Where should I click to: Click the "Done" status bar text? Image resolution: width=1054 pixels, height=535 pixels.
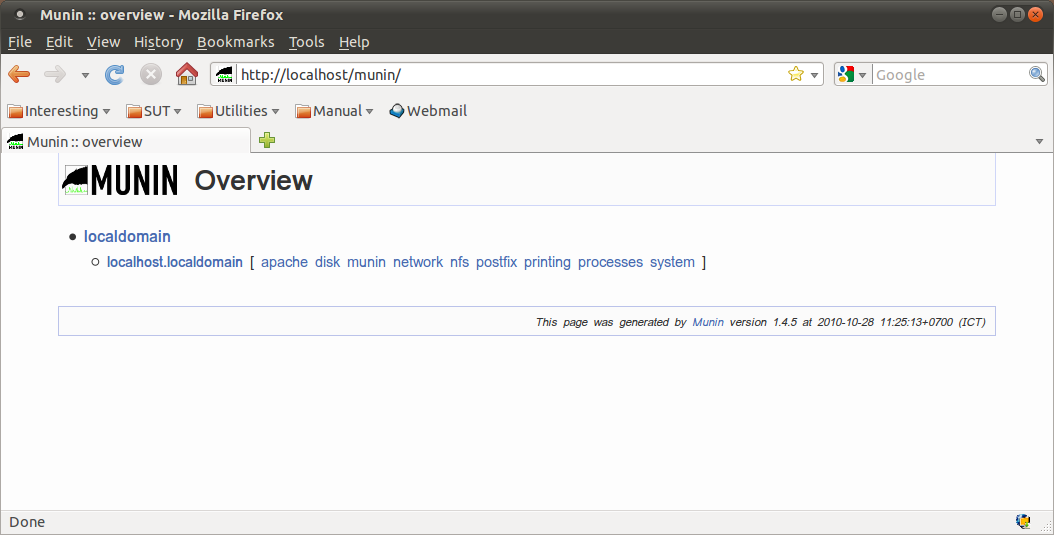[x=27, y=522]
